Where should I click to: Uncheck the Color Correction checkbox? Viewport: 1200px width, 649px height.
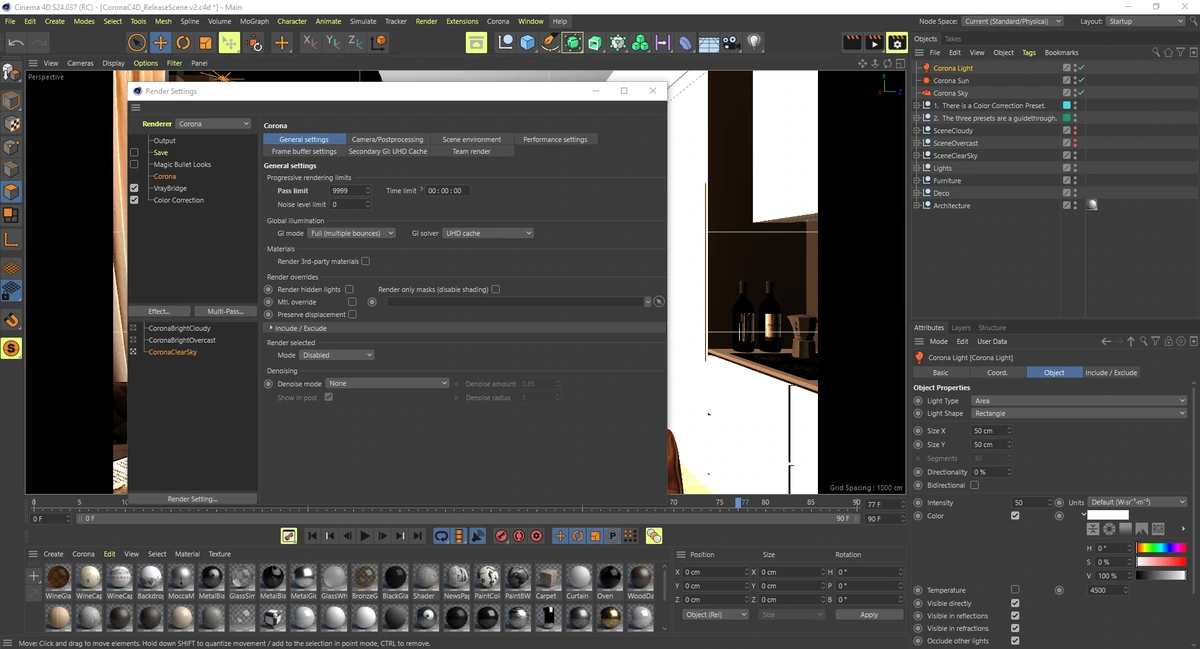click(134, 200)
